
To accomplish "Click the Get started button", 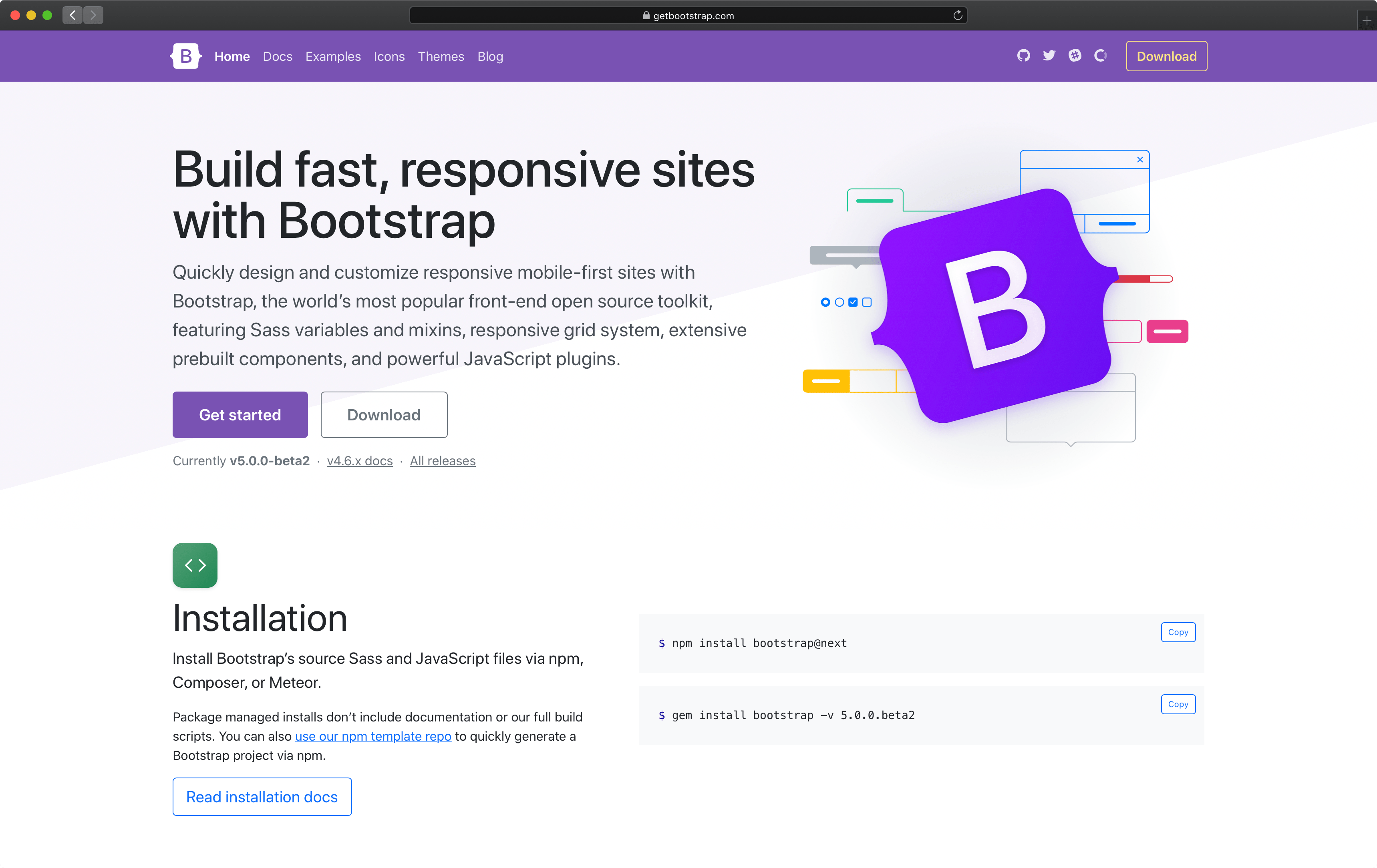I will tap(240, 414).
